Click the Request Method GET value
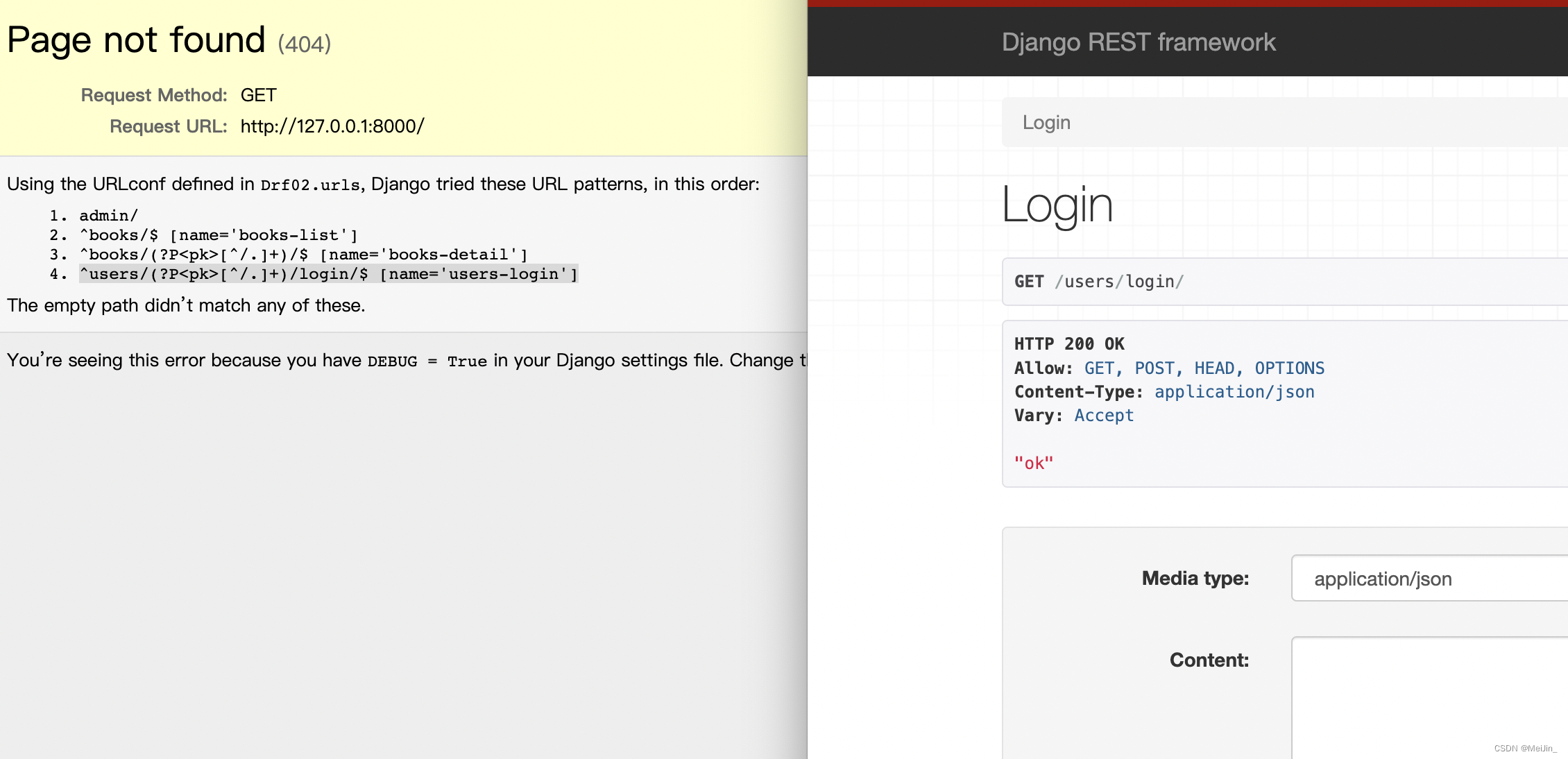Viewport: 1568px width, 759px height. pyautogui.click(x=259, y=95)
